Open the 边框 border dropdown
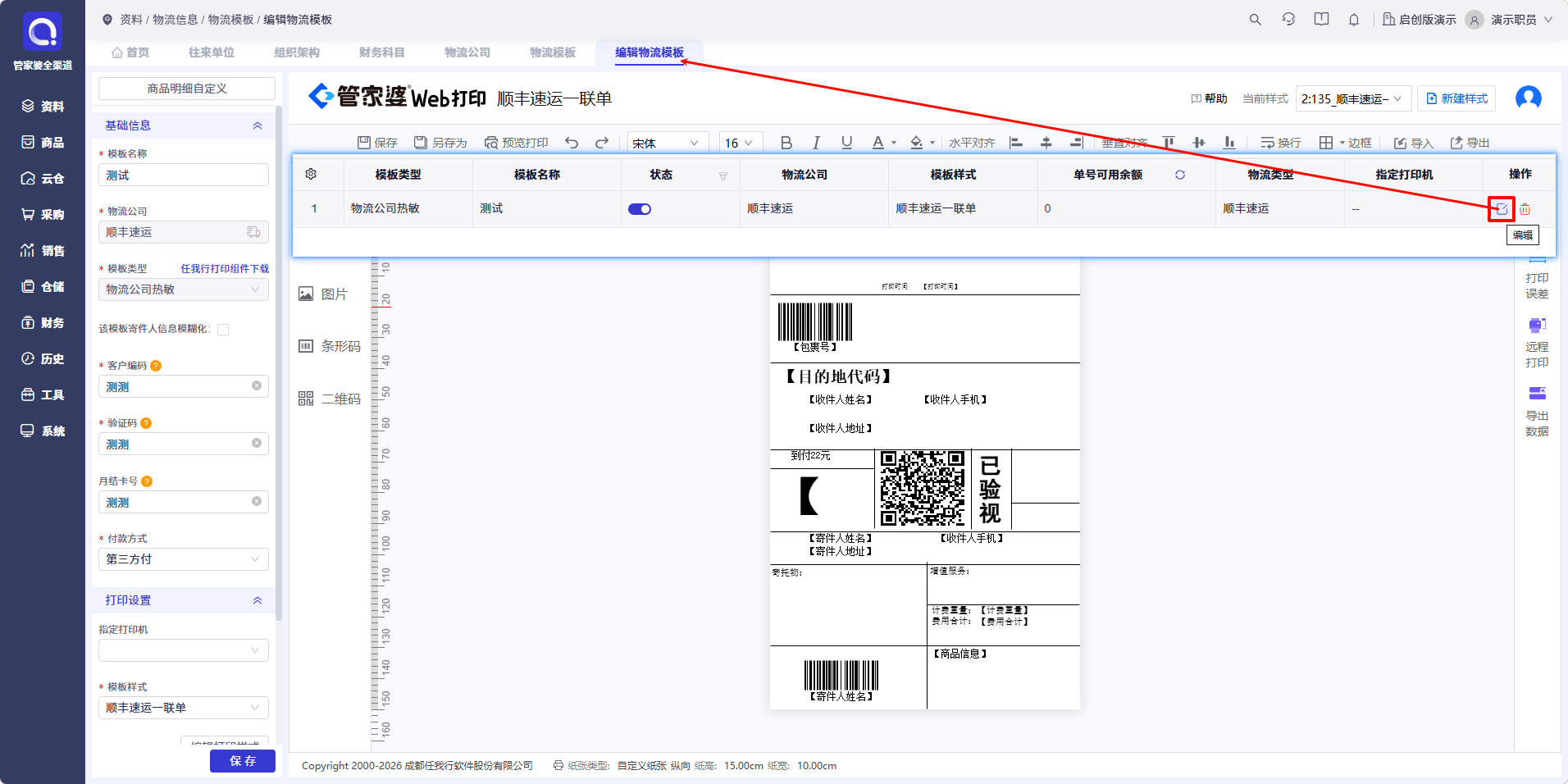 pos(1345,143)
